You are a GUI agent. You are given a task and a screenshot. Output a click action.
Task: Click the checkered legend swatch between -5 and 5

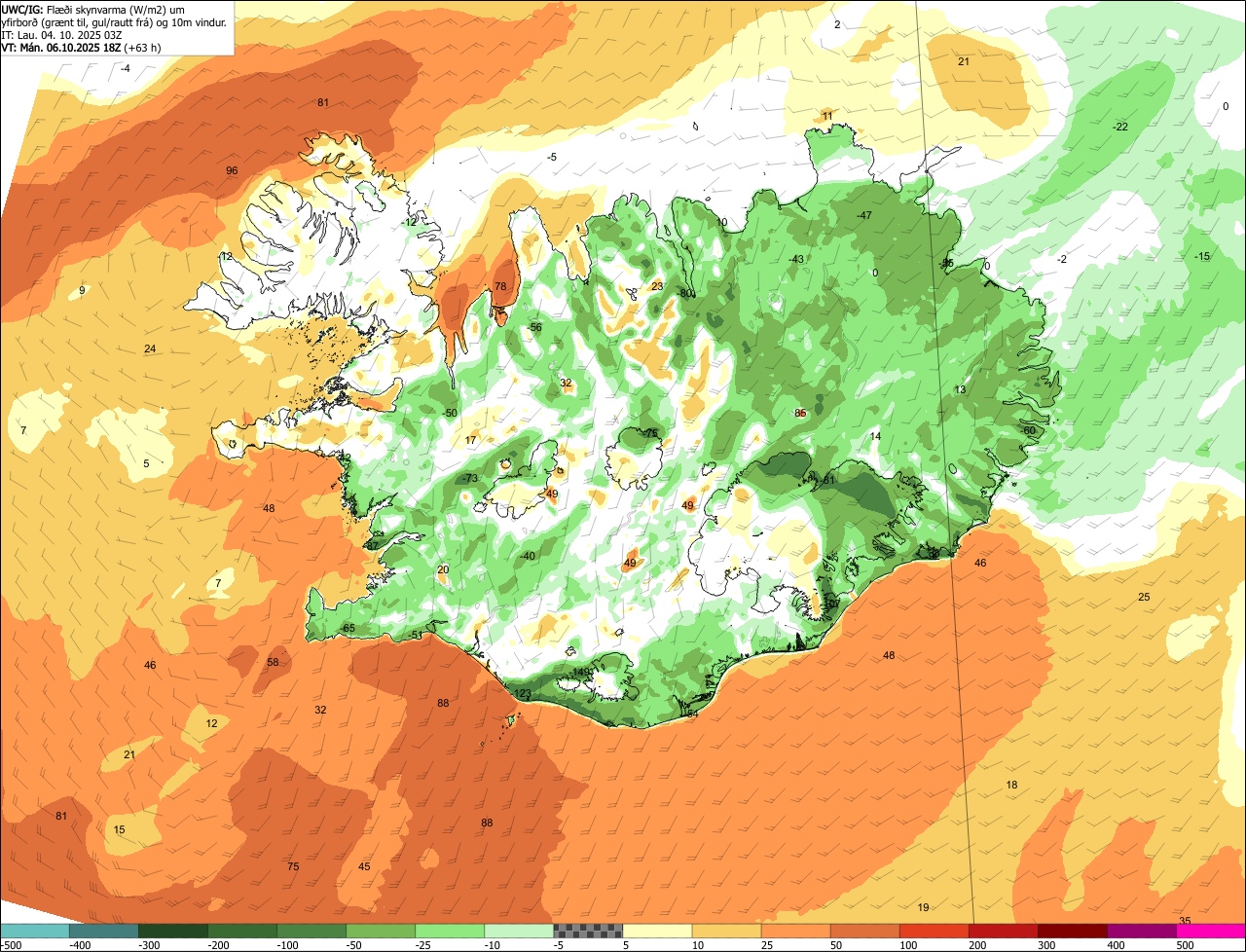[588, 931]
